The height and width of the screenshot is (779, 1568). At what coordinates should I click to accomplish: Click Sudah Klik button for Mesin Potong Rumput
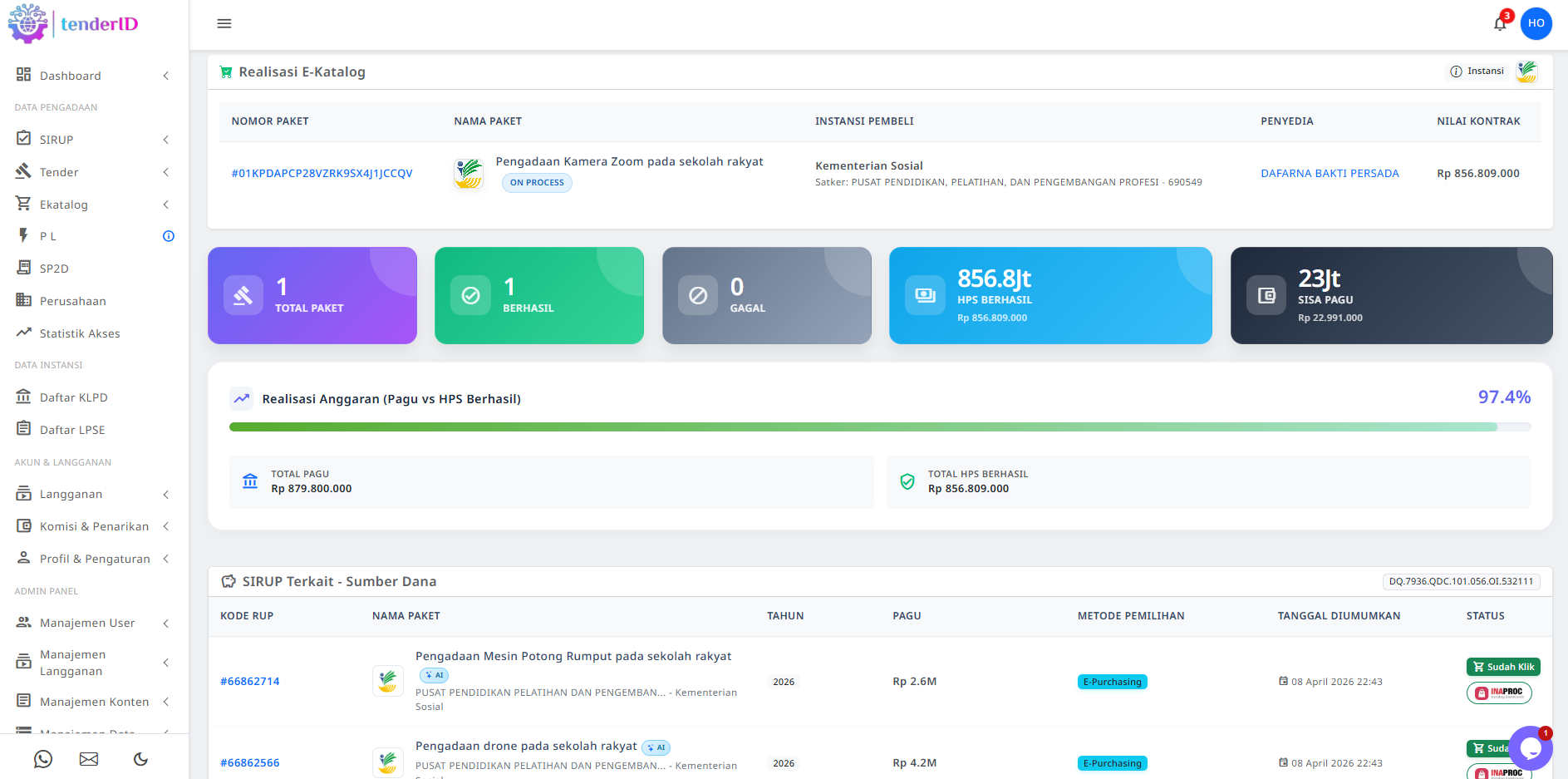point(1503,667)
